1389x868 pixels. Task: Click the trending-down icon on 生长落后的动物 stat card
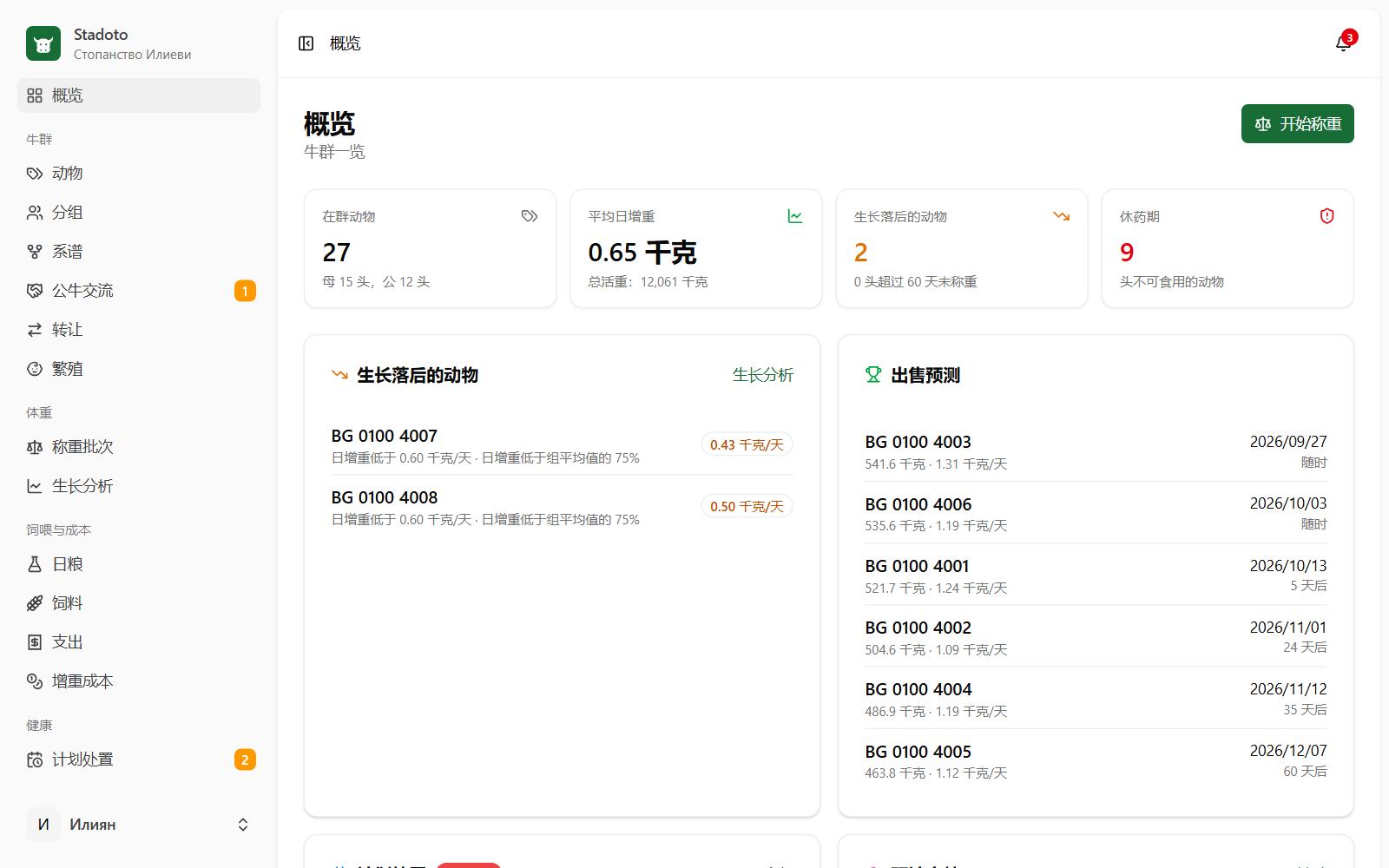(x=1061, y=216)
